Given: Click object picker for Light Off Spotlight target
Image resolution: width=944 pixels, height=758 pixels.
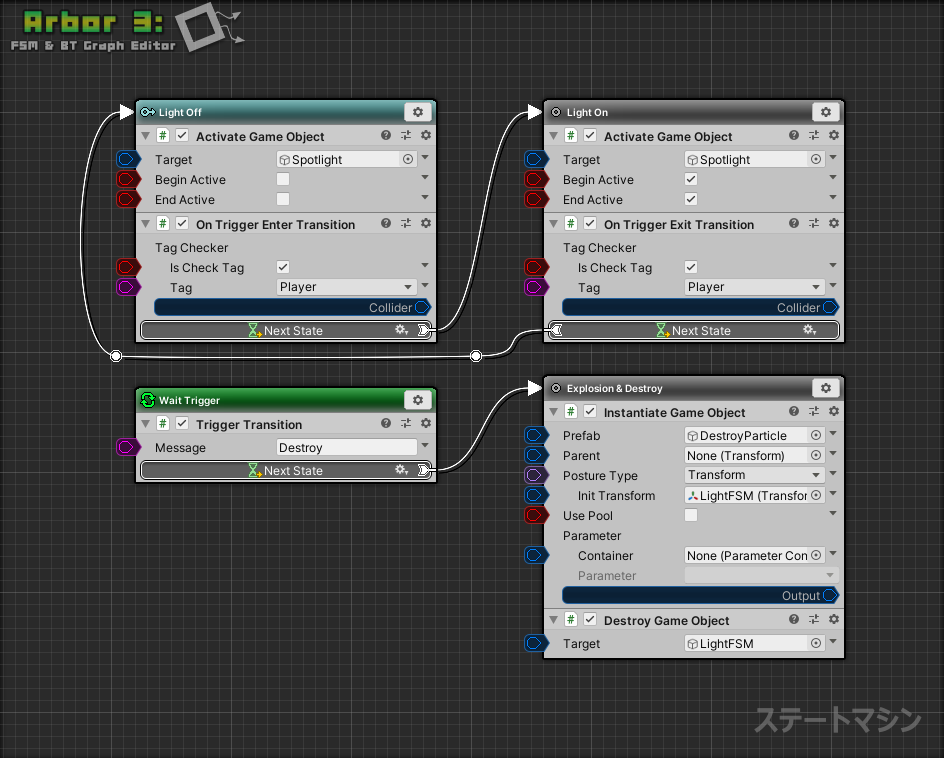Looking at the screenshot, I should click(408, 159).
